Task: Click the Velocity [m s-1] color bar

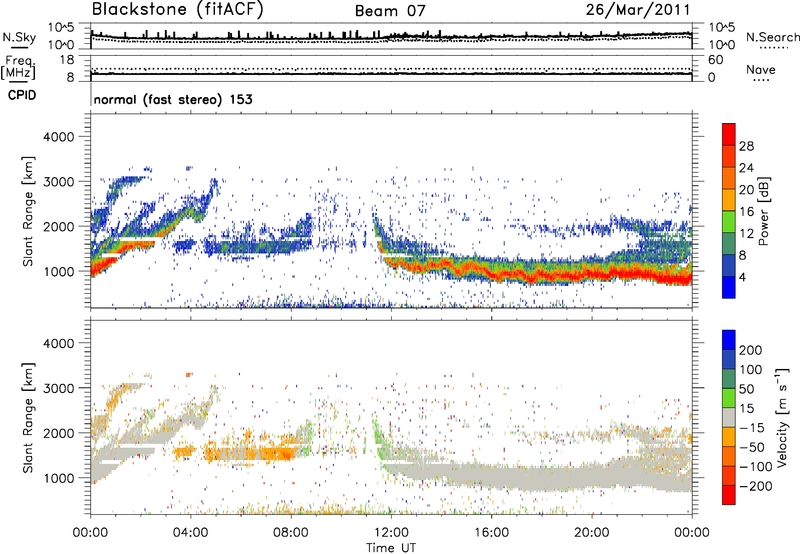Action: [x=729, y=417]
